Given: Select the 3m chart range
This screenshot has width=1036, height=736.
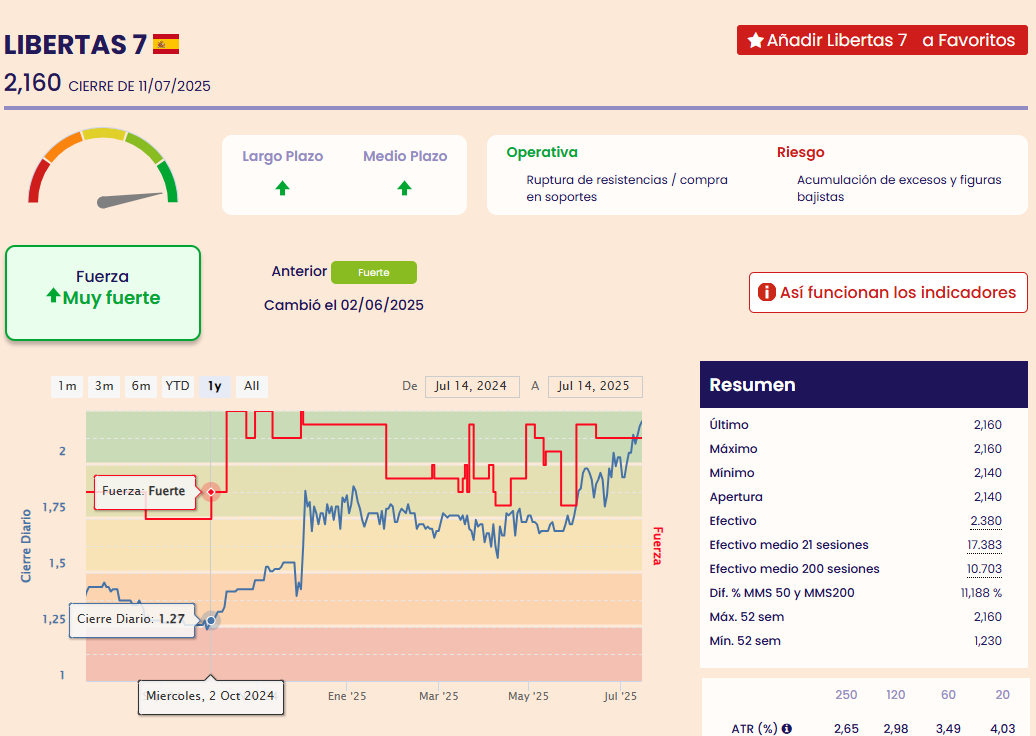Looking at the screenshot, I should click(x=104, y=386).
